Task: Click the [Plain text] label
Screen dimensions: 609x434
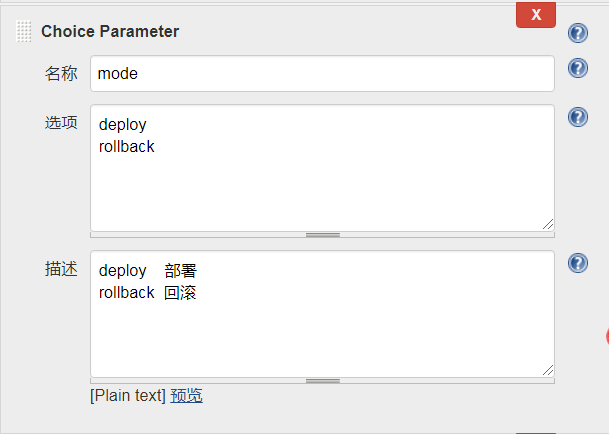Action: [128, 396]
